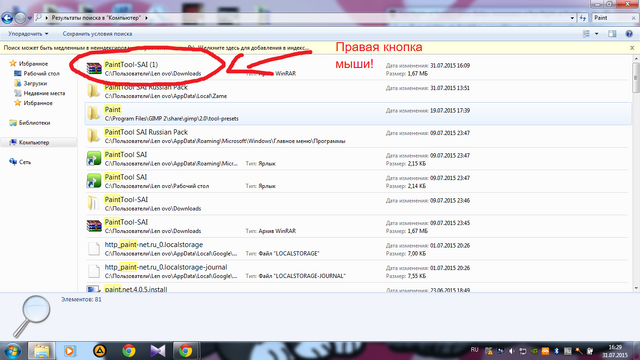Click the Элементов: 81 status text
The image size is (640, 360).
pos(81,299)
